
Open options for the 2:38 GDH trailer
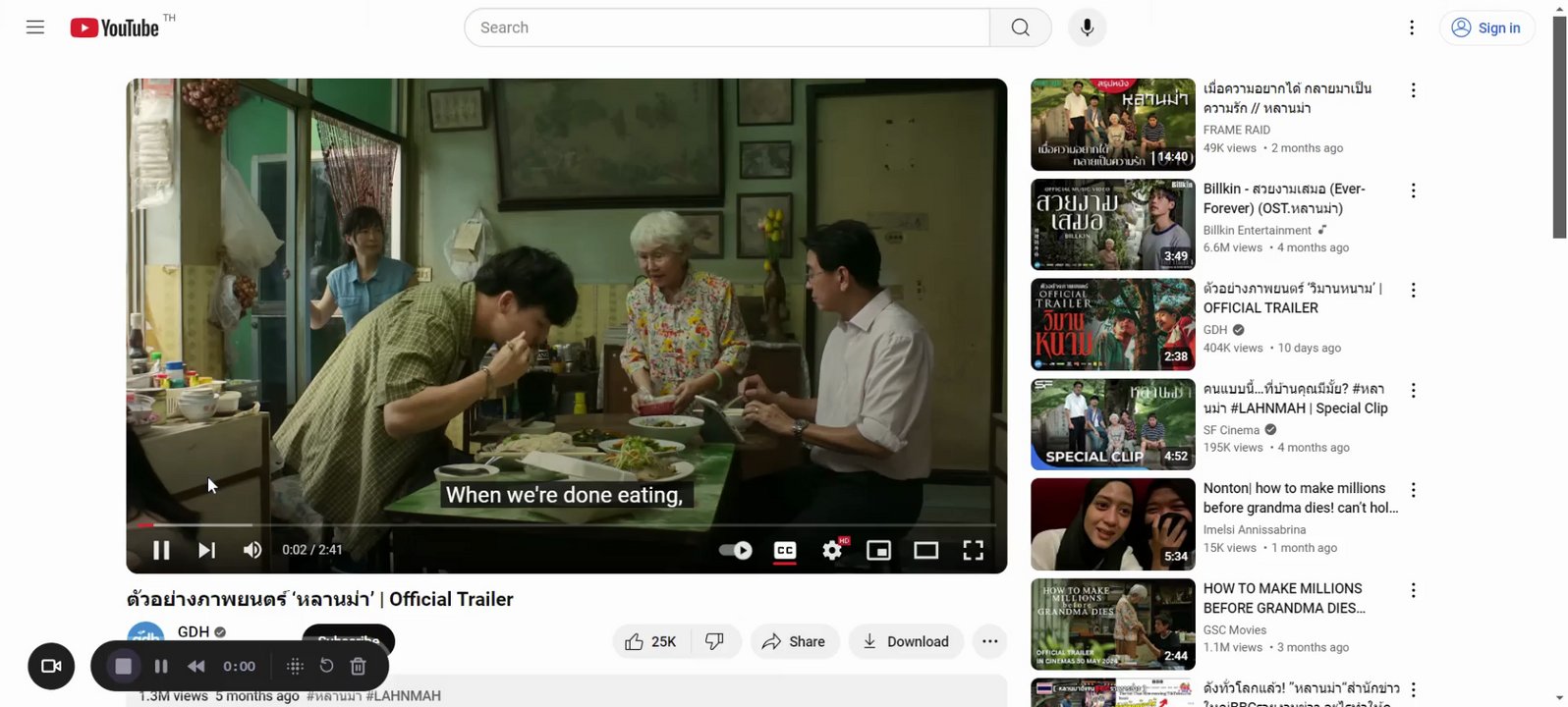click(1413, 291)
